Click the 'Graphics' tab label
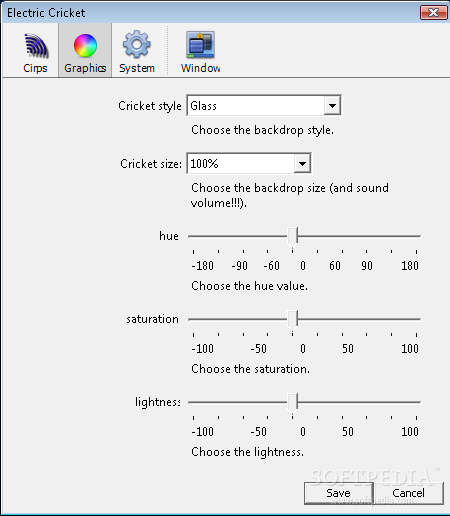The image size is (450, 516). pyautogui.click(x=85, y=68)
